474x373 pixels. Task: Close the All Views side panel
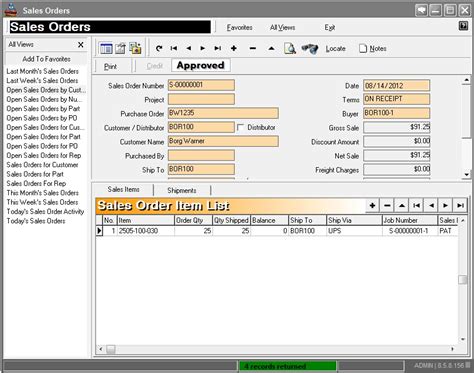81,45
